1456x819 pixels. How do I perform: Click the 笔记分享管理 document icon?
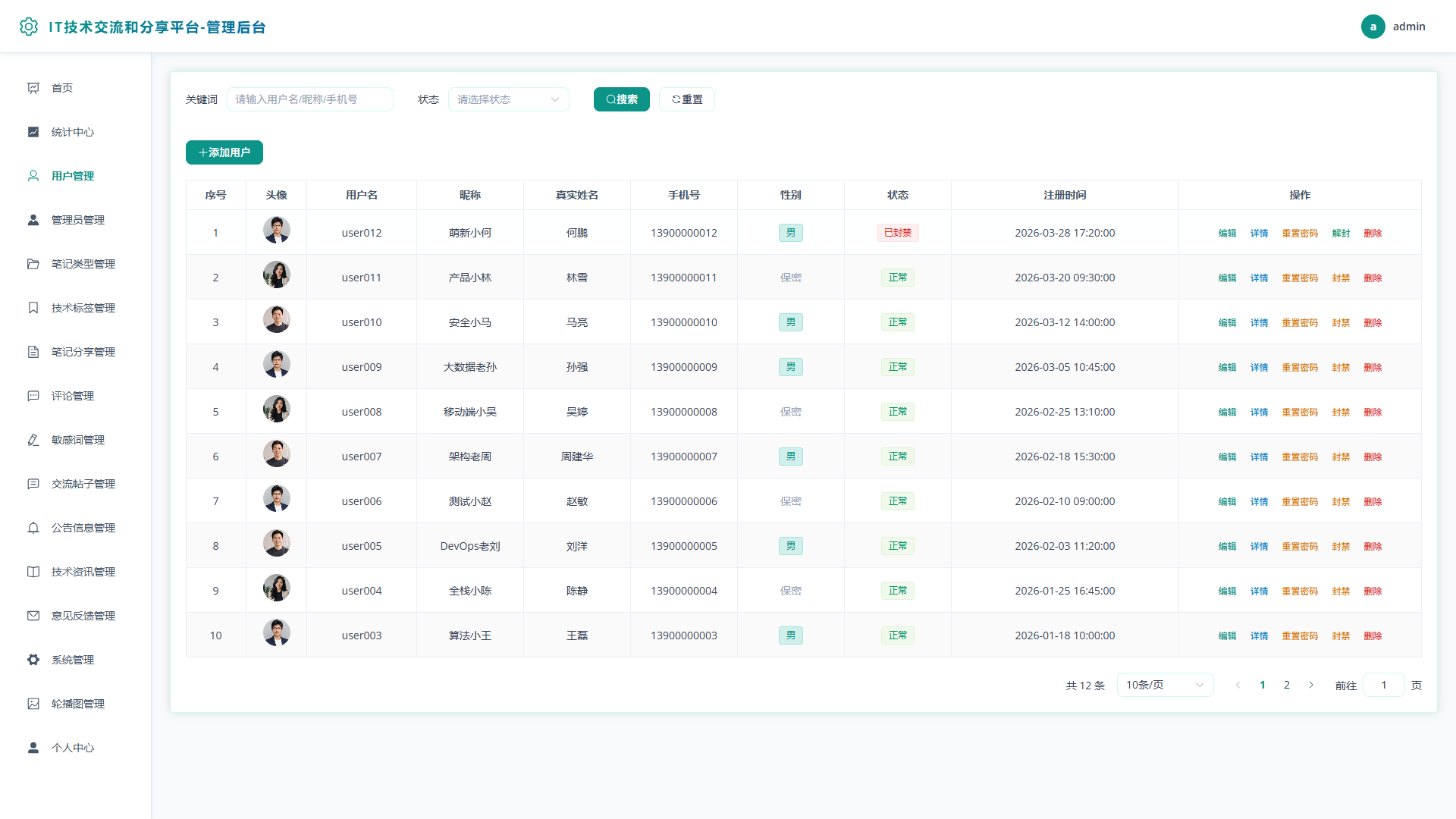33,352
